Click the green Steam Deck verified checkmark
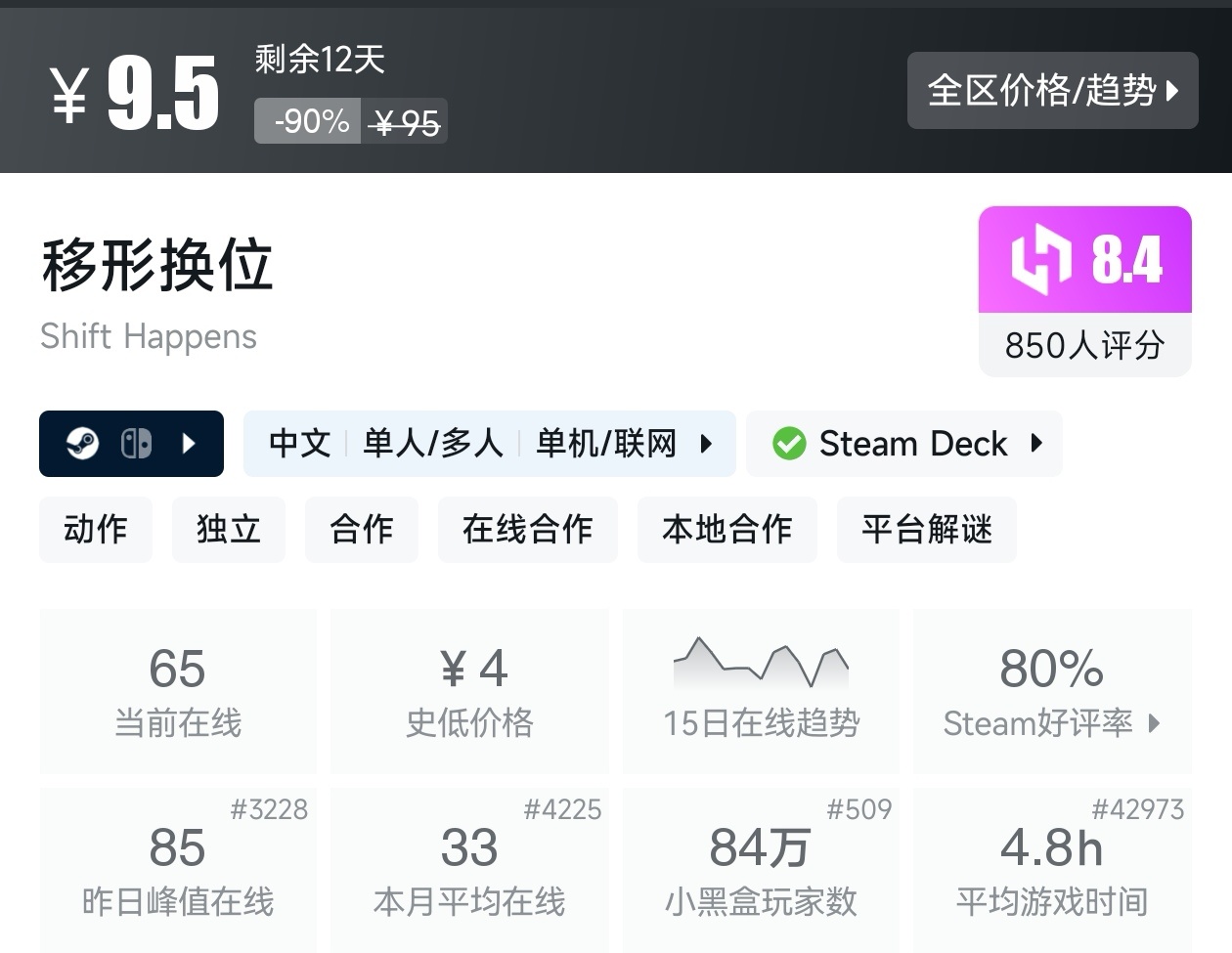 [x=789, y=444]
